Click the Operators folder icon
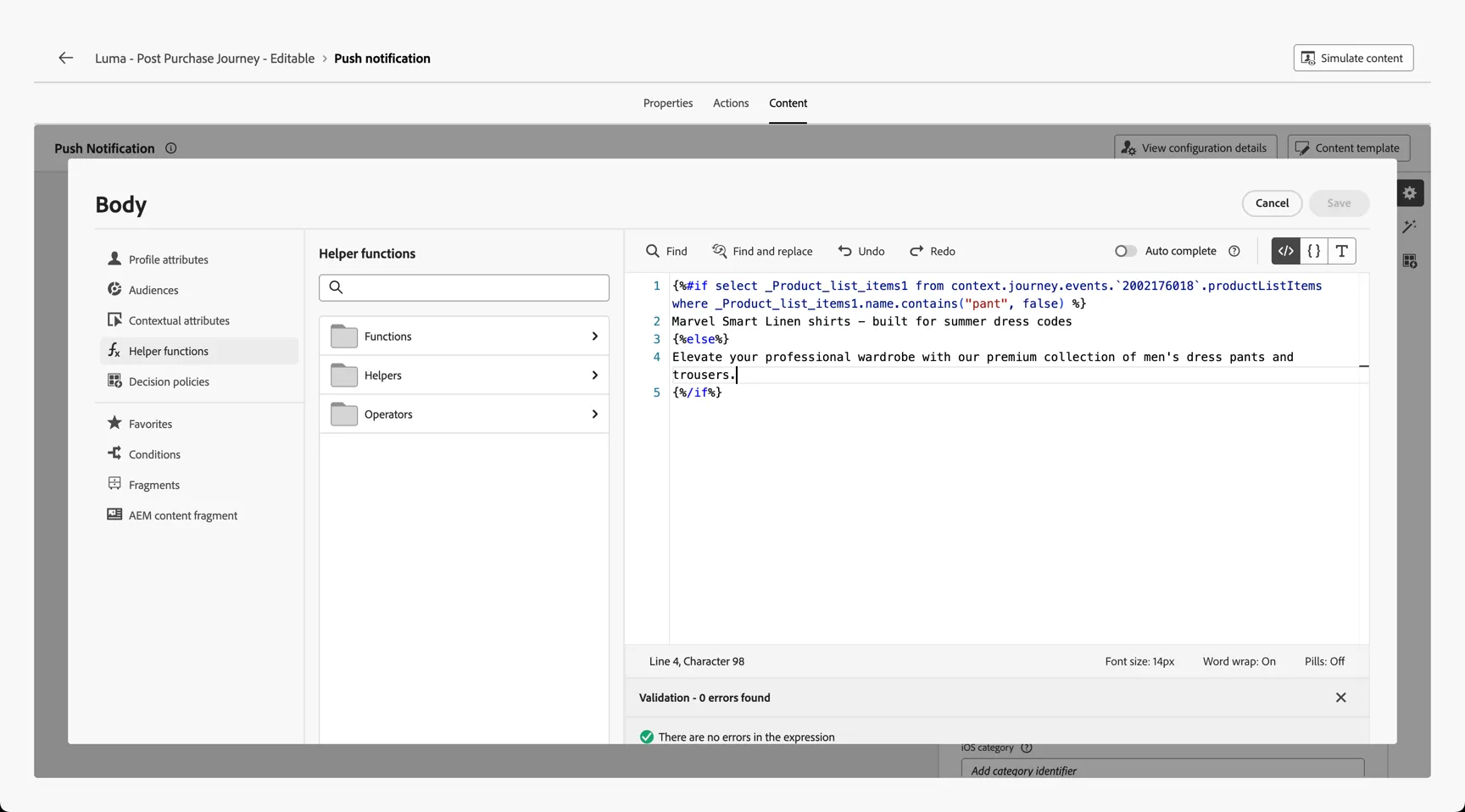The height and width of the screenshot is (812, 1465). [x=343, y=414]
